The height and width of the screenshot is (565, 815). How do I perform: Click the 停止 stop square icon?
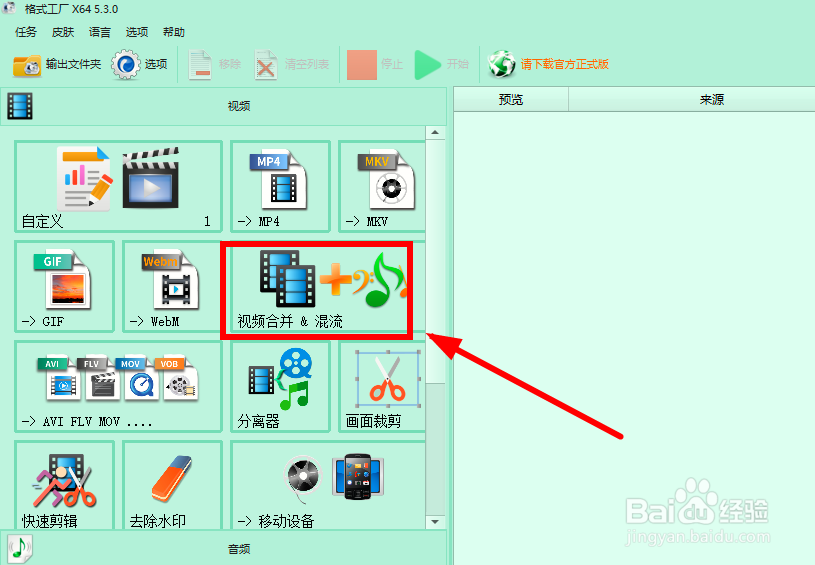(x=362, y=64)
